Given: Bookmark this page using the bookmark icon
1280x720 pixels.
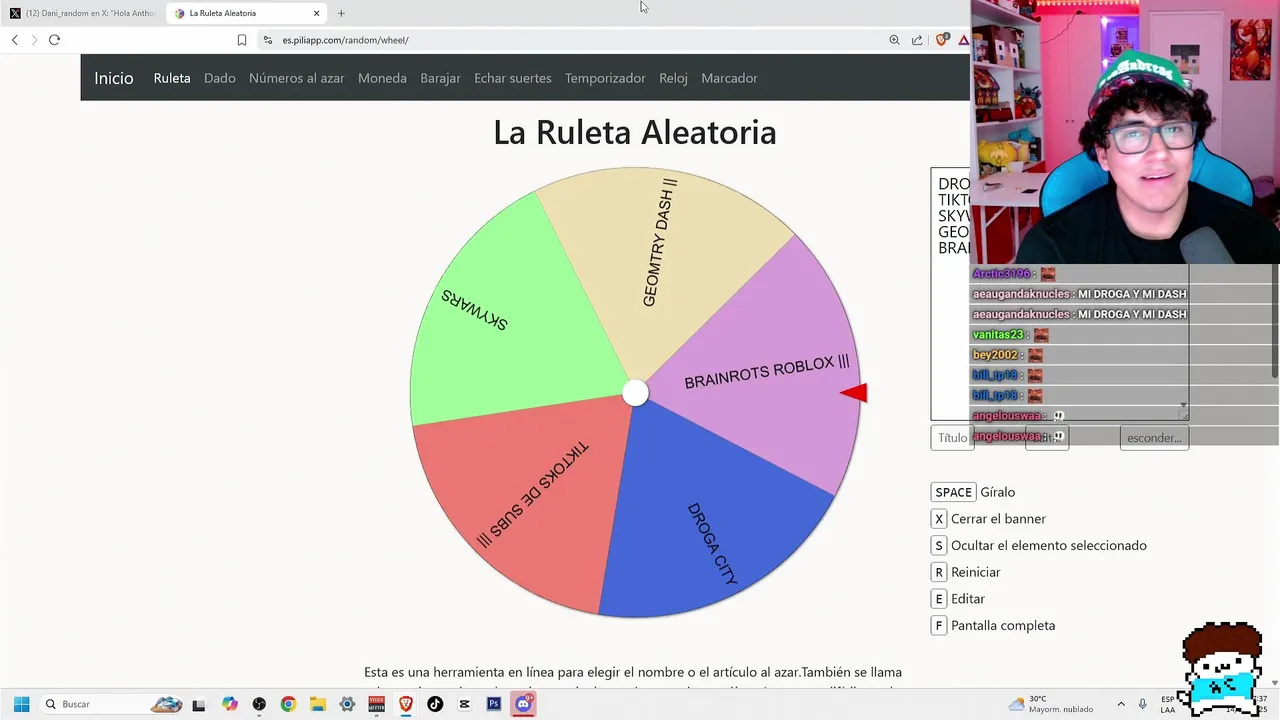Looking at the screenshot, I should pos(242,40).
